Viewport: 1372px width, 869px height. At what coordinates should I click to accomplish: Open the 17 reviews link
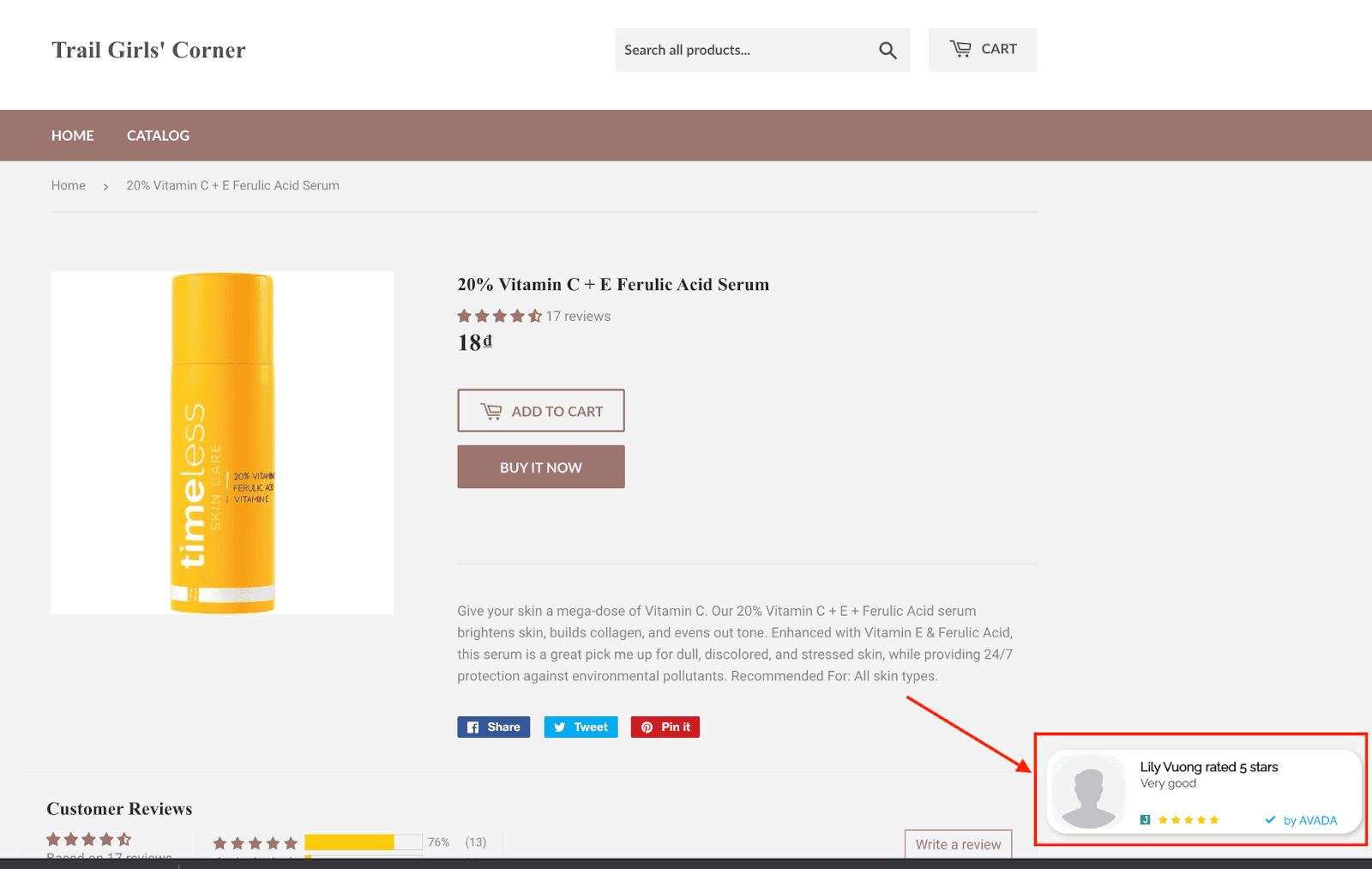pos(578,317)
